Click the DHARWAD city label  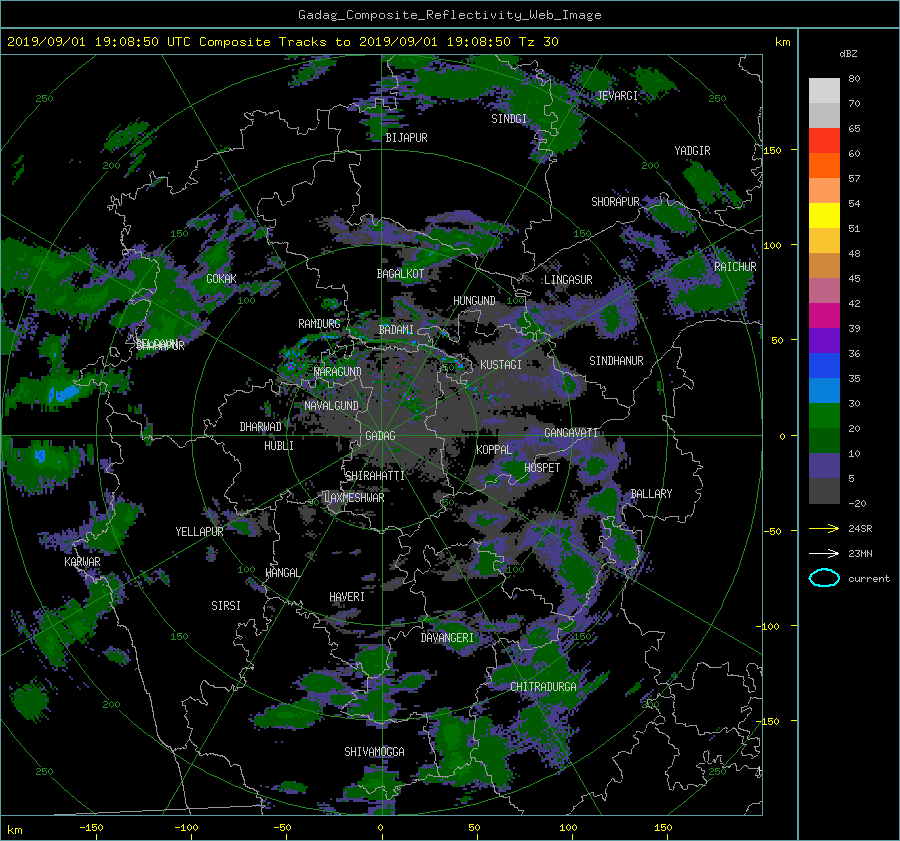(260, 427)
